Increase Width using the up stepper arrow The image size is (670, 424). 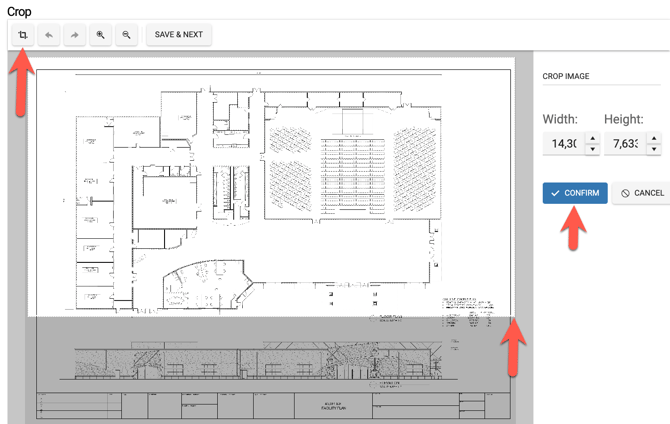click(592, 139)
